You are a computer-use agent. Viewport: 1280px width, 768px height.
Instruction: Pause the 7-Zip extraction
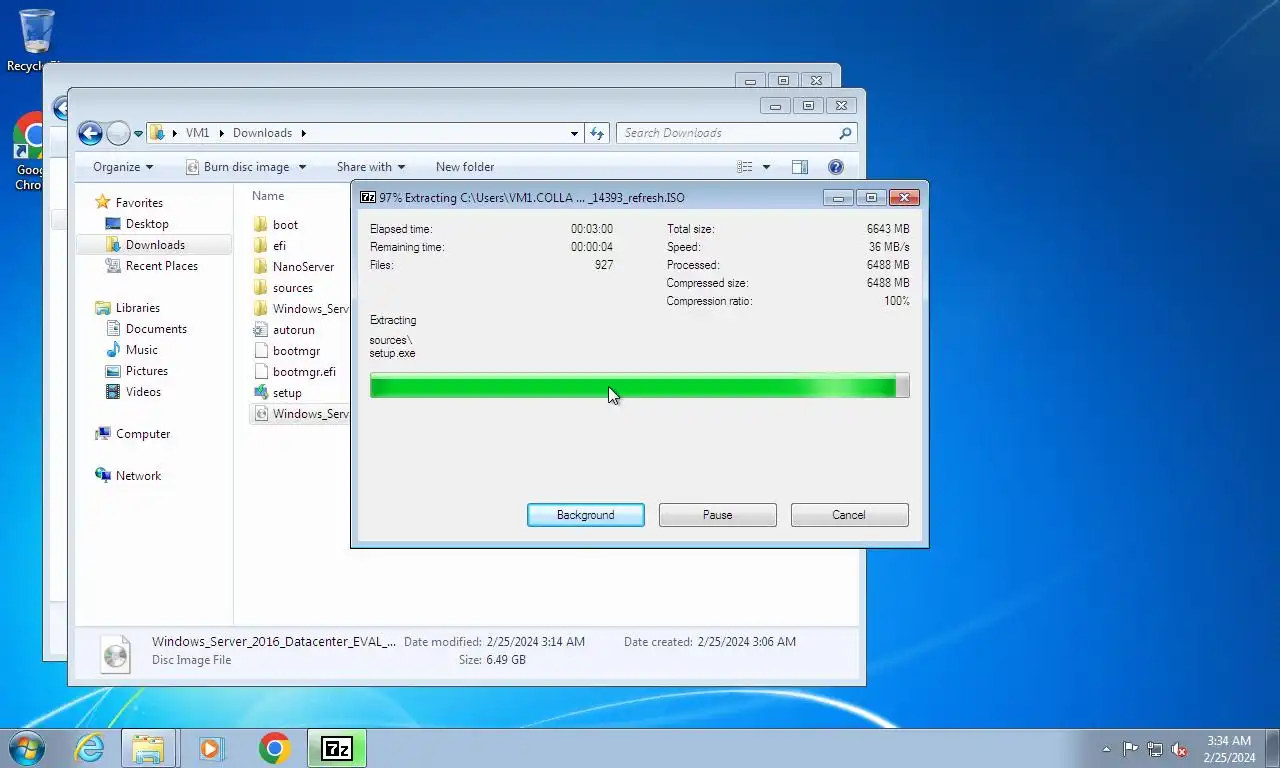(x=718, y=515)
